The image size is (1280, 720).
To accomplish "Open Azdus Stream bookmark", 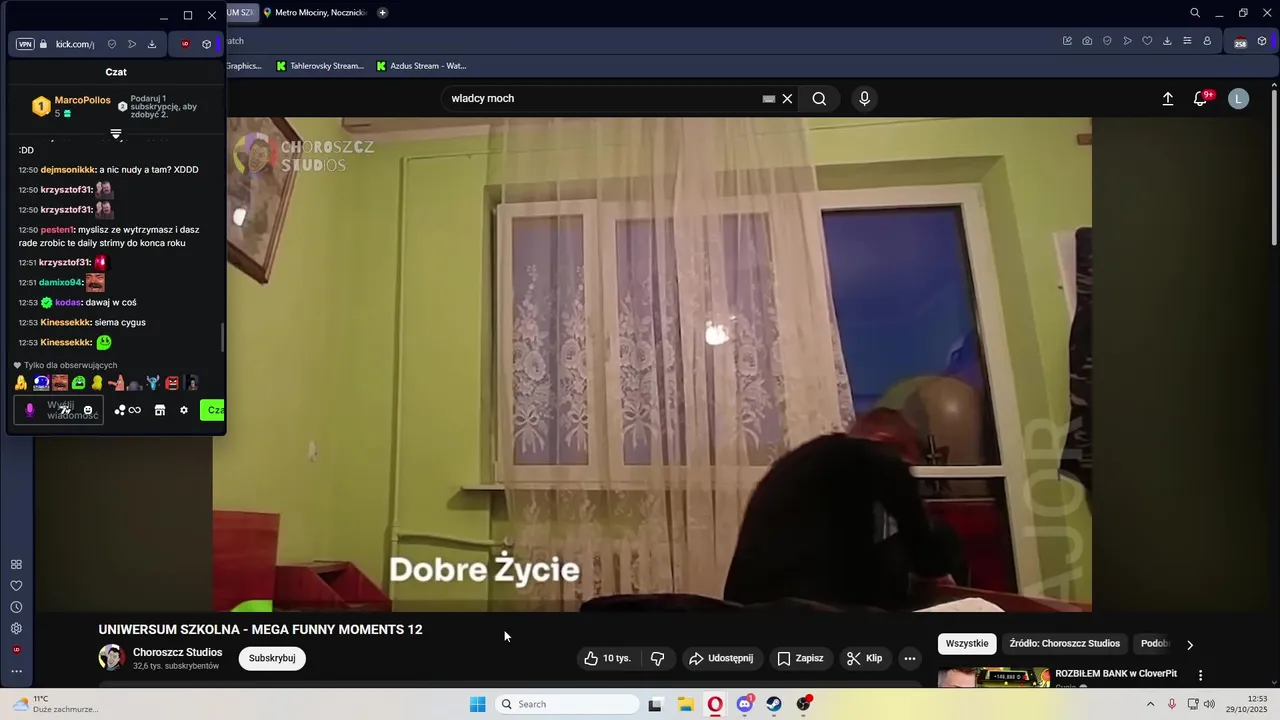I will tap(421, 66).
